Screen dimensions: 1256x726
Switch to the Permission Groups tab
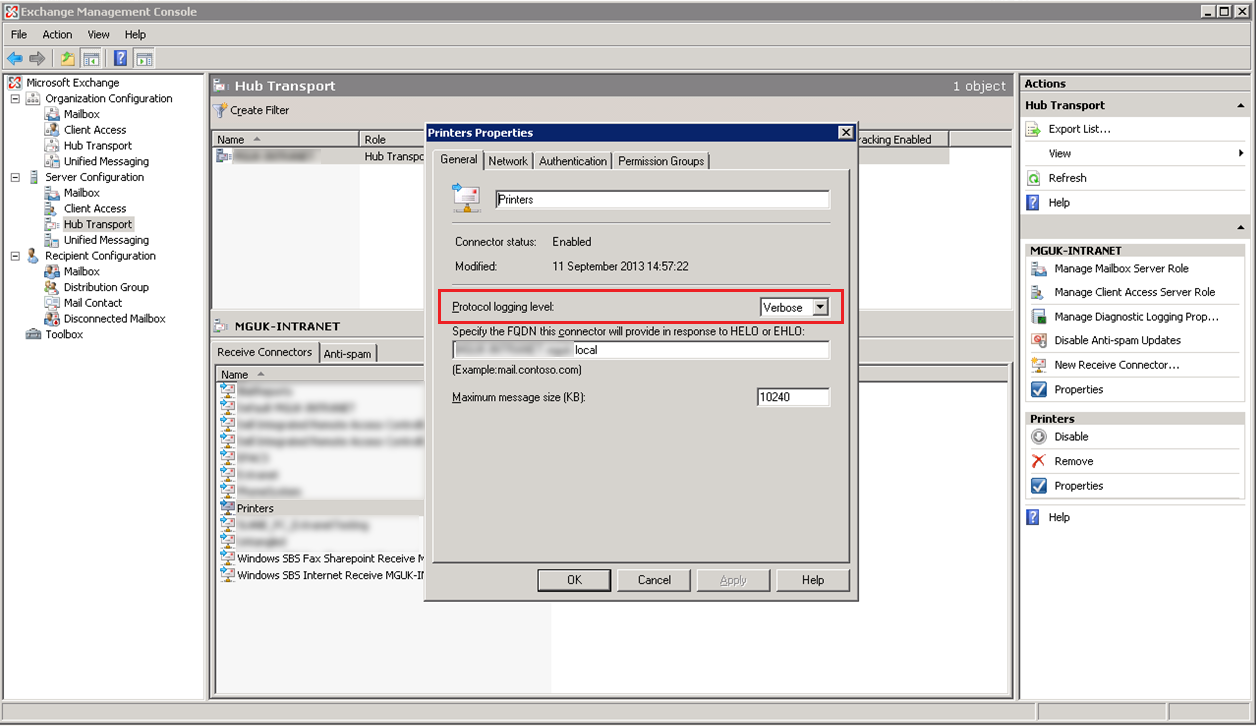coord(661,161)
